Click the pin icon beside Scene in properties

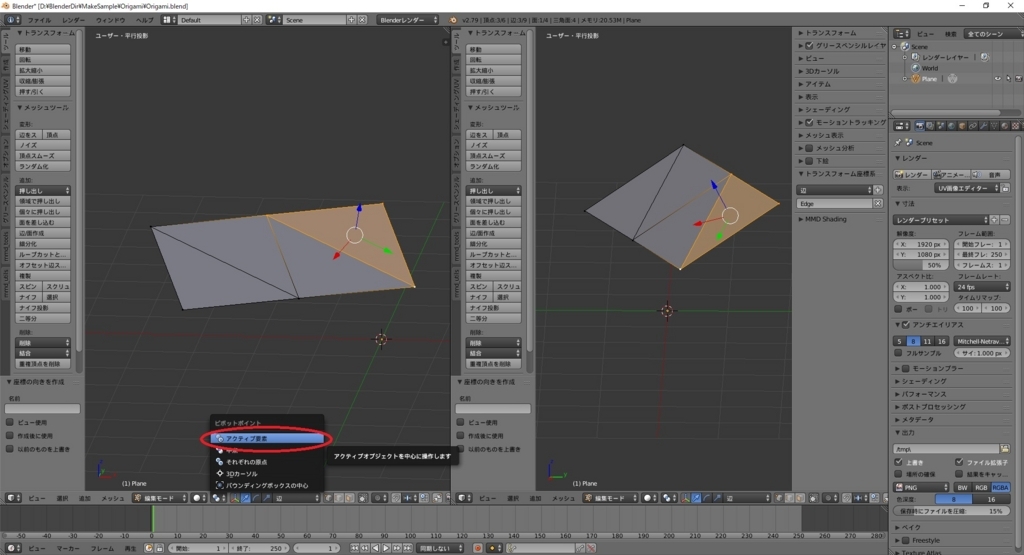(x=898, y=142)
